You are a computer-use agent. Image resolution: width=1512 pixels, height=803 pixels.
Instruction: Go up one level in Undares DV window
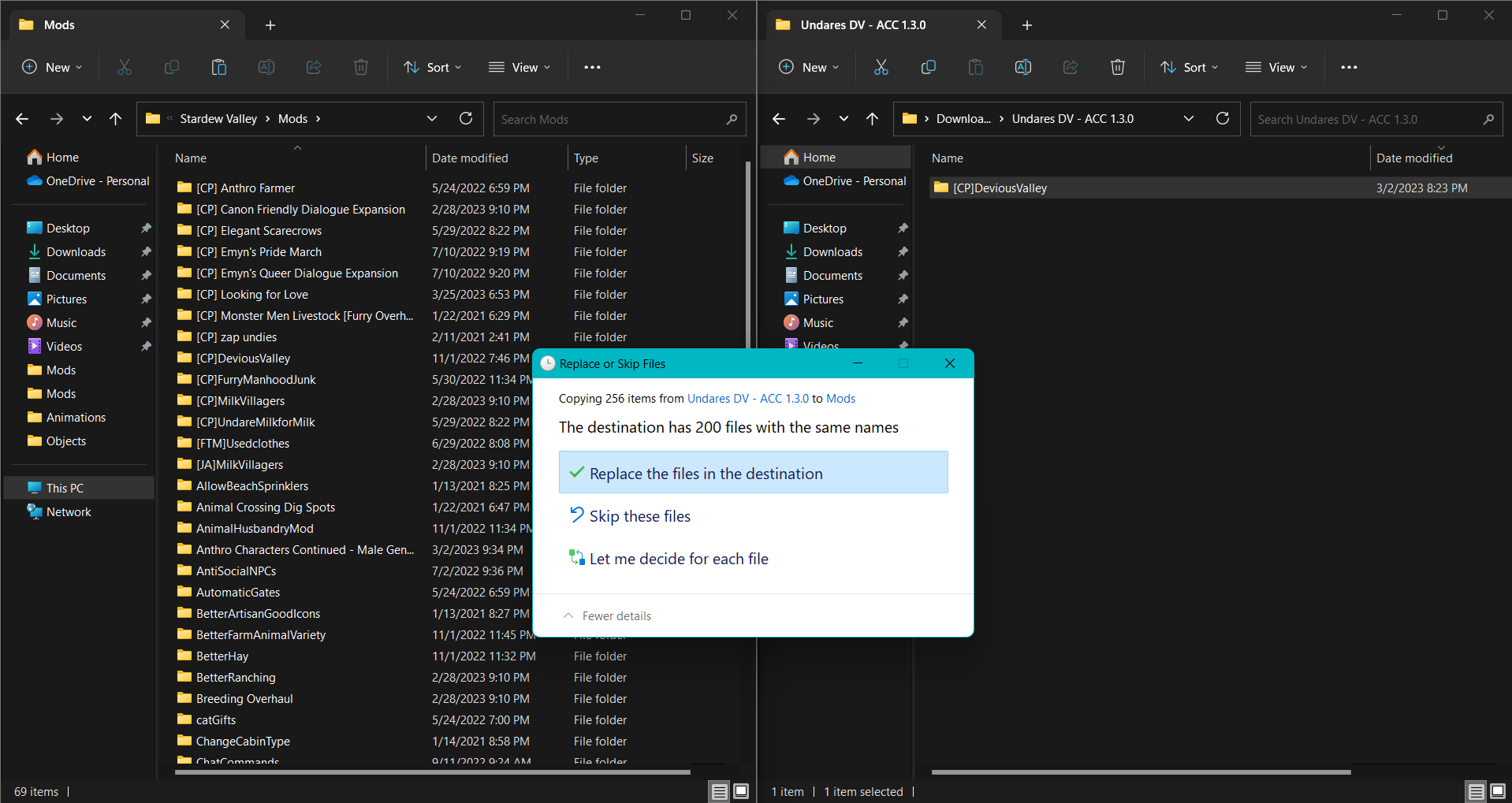click(x=873, y=119)
